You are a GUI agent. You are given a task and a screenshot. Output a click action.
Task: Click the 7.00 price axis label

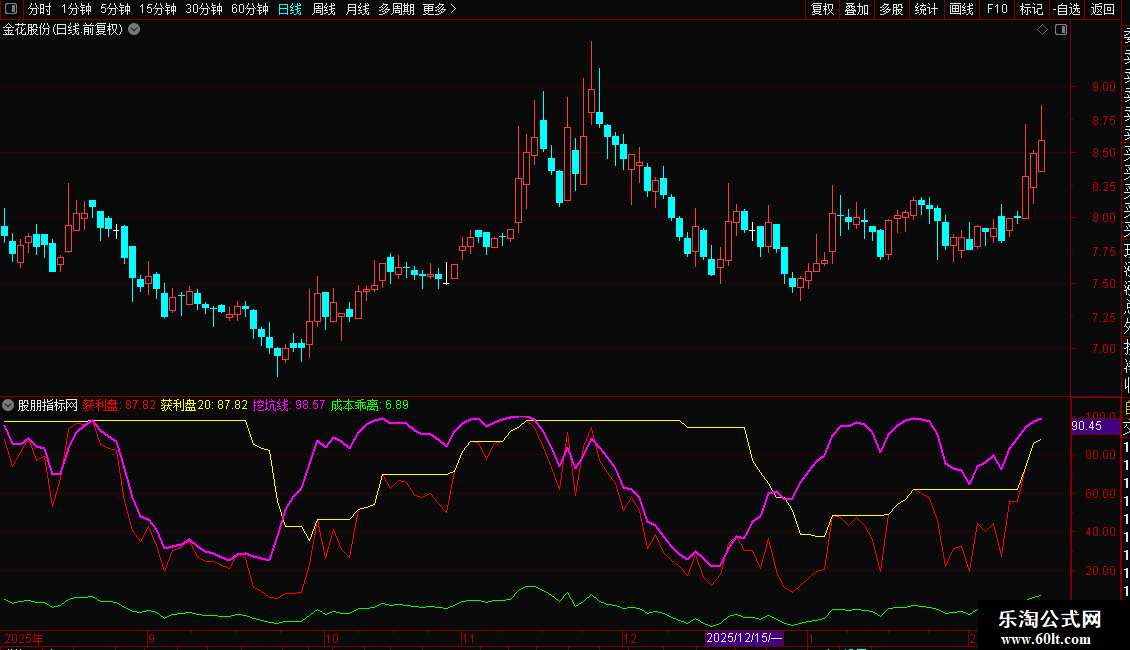[x=1103, y=349]
